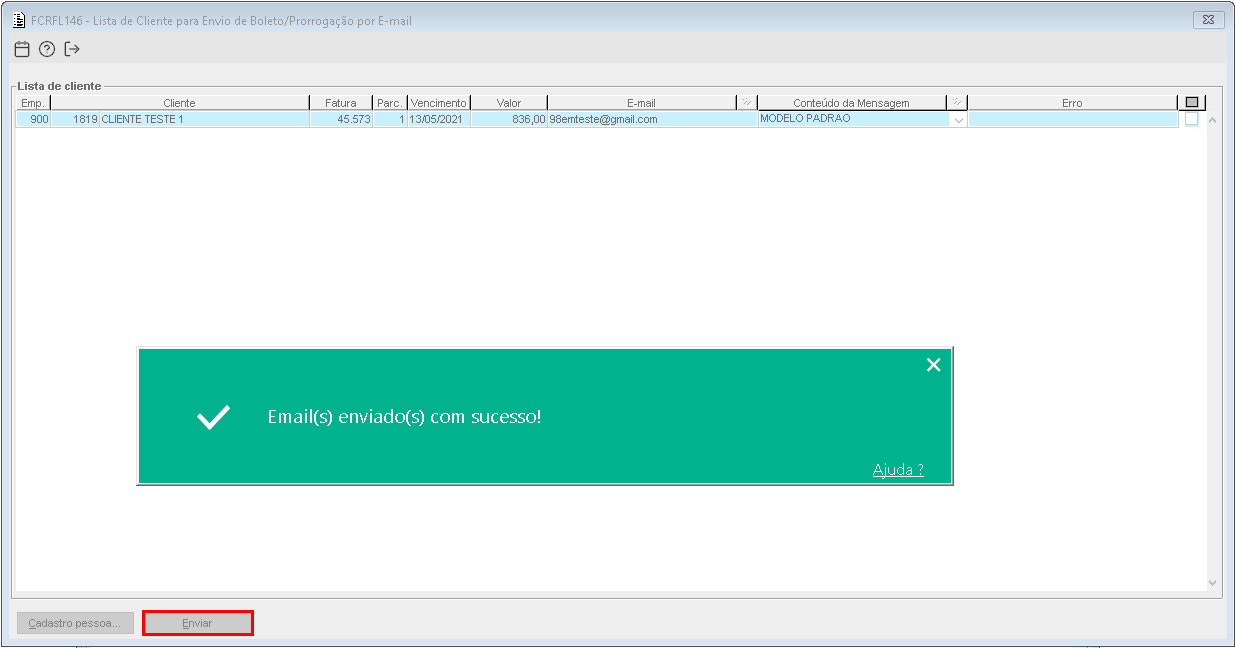
Task: Click the invoice number 45.573 cell
Action: point(341,119)
